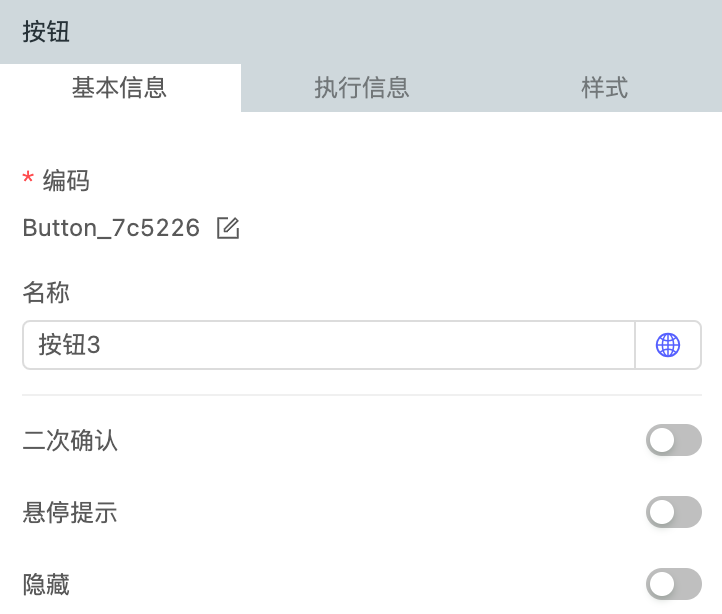The height and width of the screenshot is (614, 722).
Task: Enable the 二次确认 switch
Action: tap(673, 440)
